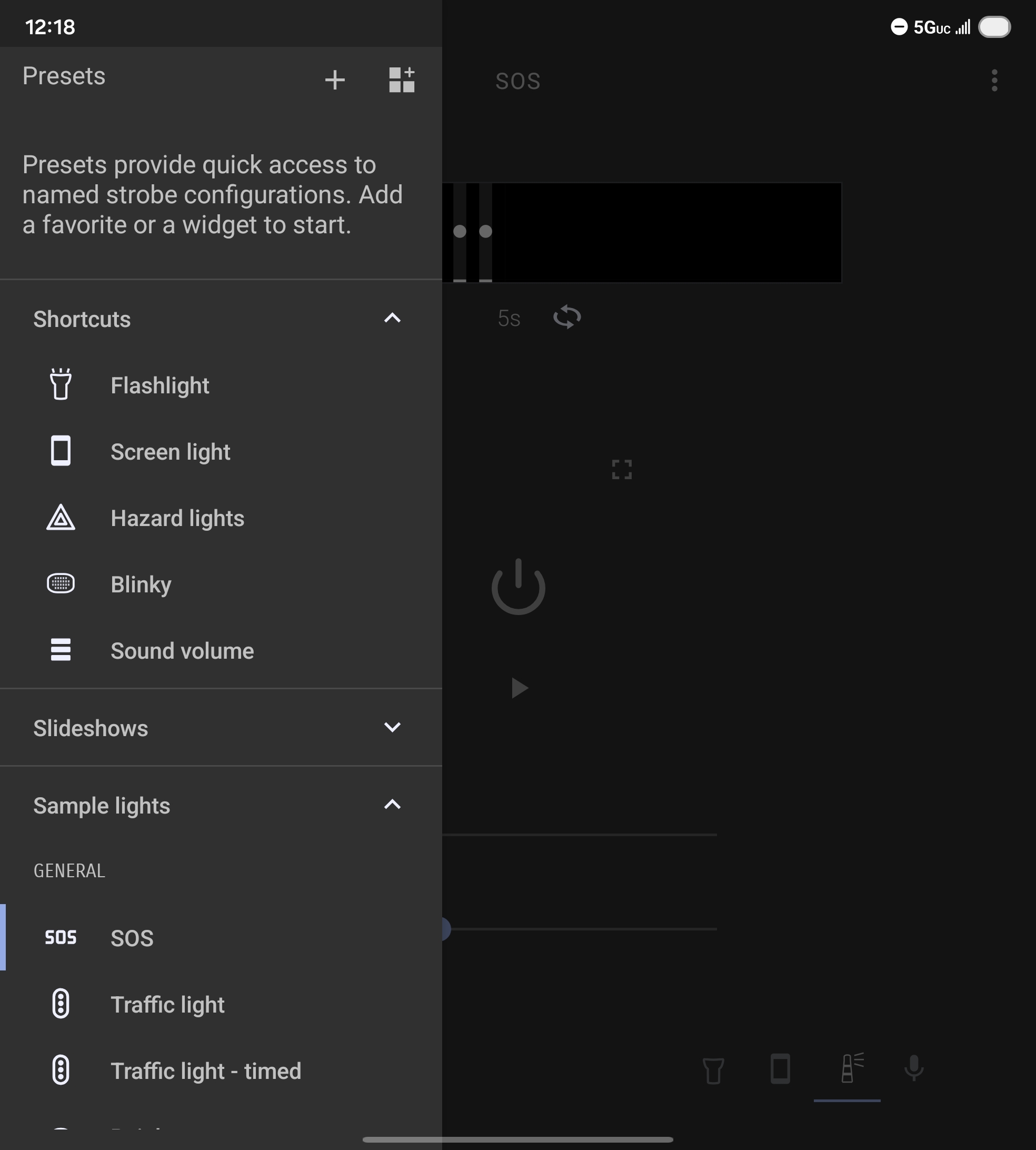Select the SOS sample light

tap(132, 938)
